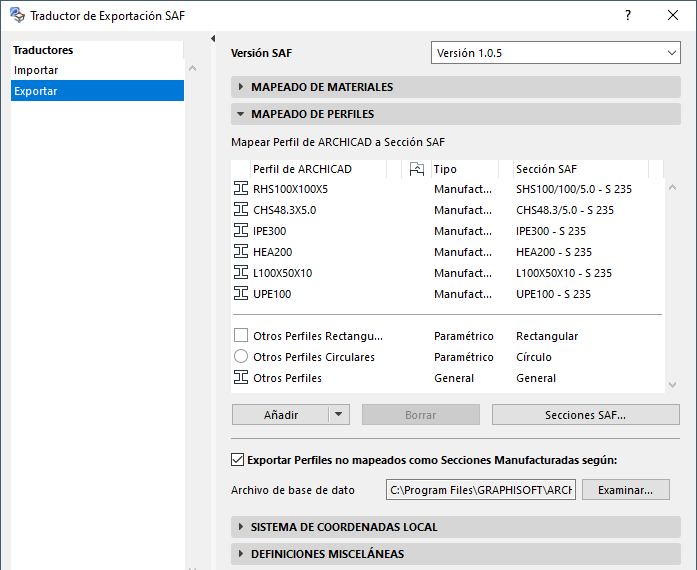697x570 pixels.
Task: Click the column header icon next to Tipo
Action: 417,169
